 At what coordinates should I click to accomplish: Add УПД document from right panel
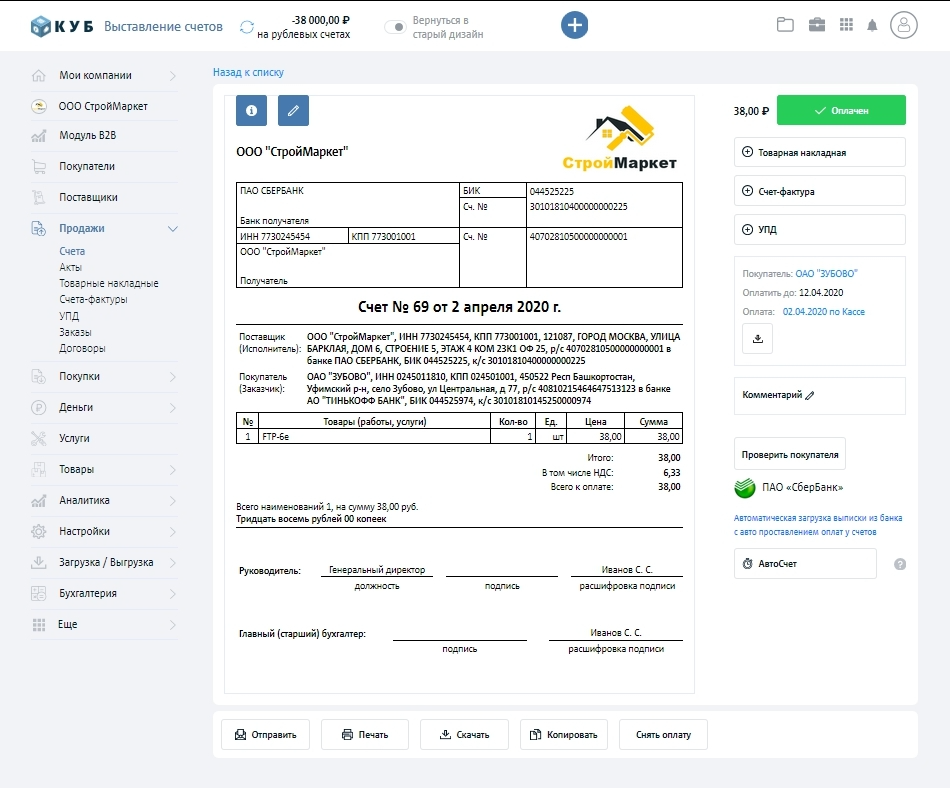point(820,230)
